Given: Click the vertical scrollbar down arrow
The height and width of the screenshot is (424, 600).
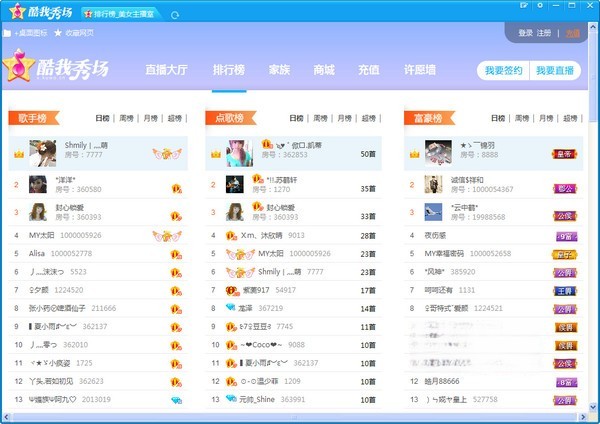Looking at the screenshot, I should point(593,407).
